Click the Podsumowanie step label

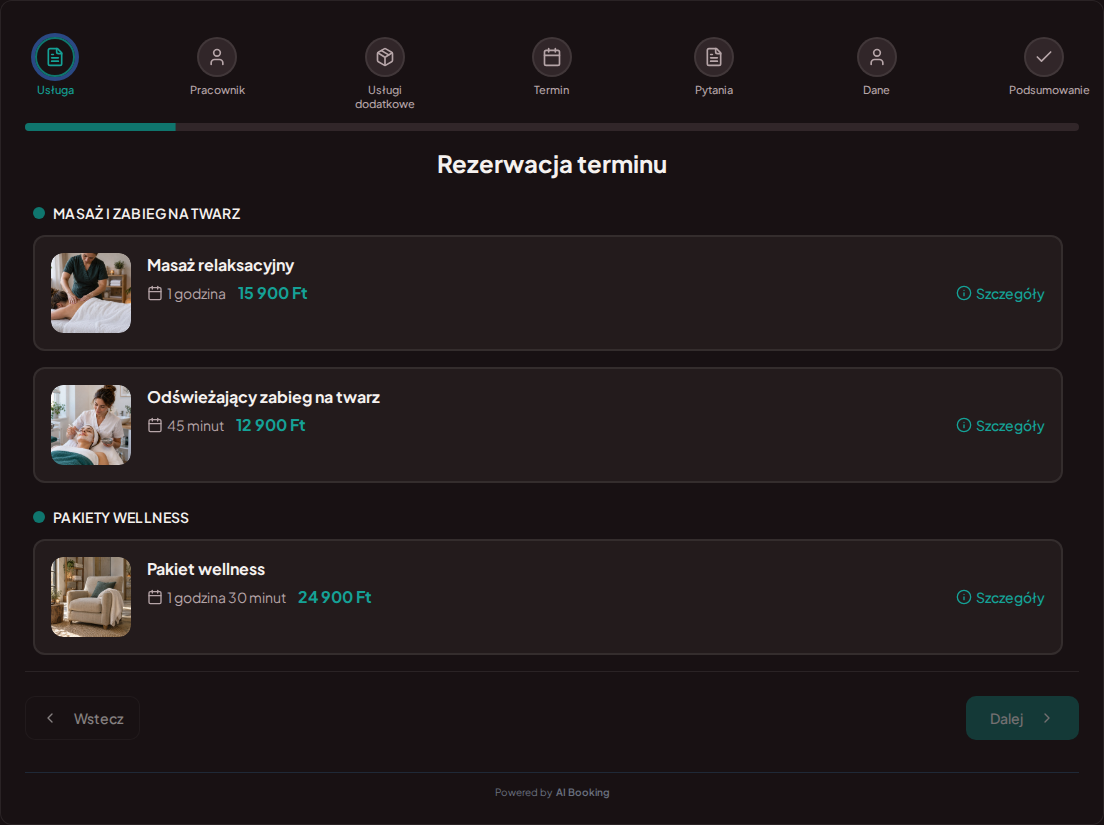[1048, 90]
